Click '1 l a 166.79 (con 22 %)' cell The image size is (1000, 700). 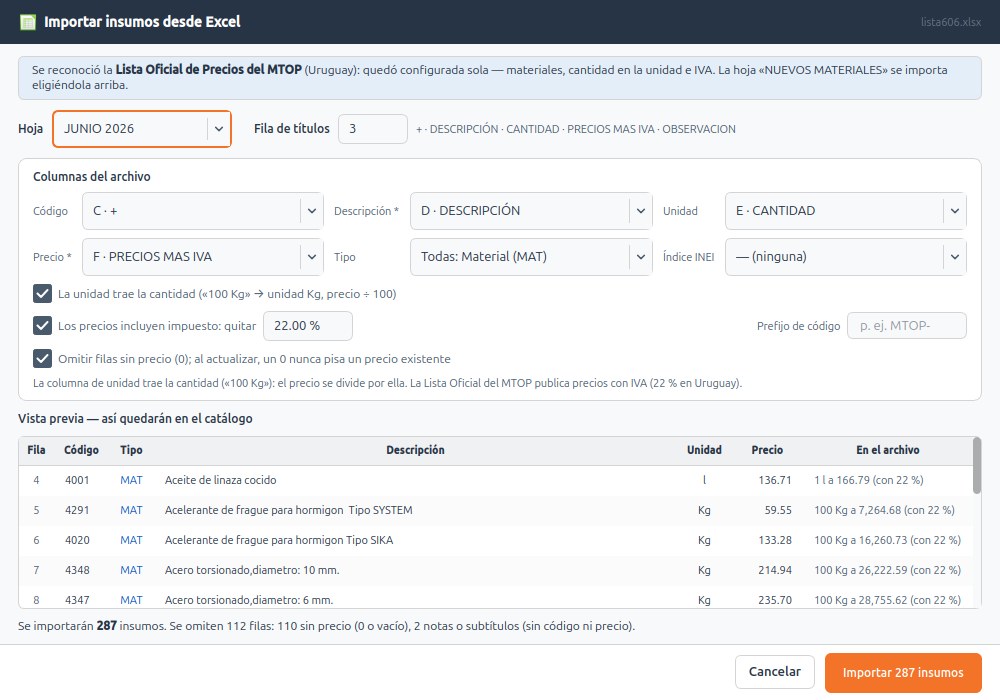(869, 480)
